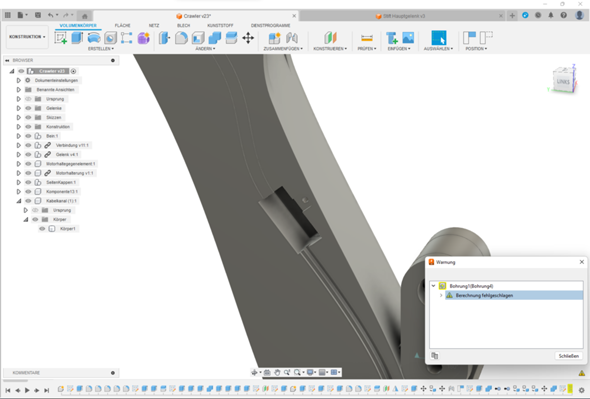The height and width of the screenshot is (399, 590).
Task: Collapse the Kabelkanal (1):1 component
Action: pos(18,201)
